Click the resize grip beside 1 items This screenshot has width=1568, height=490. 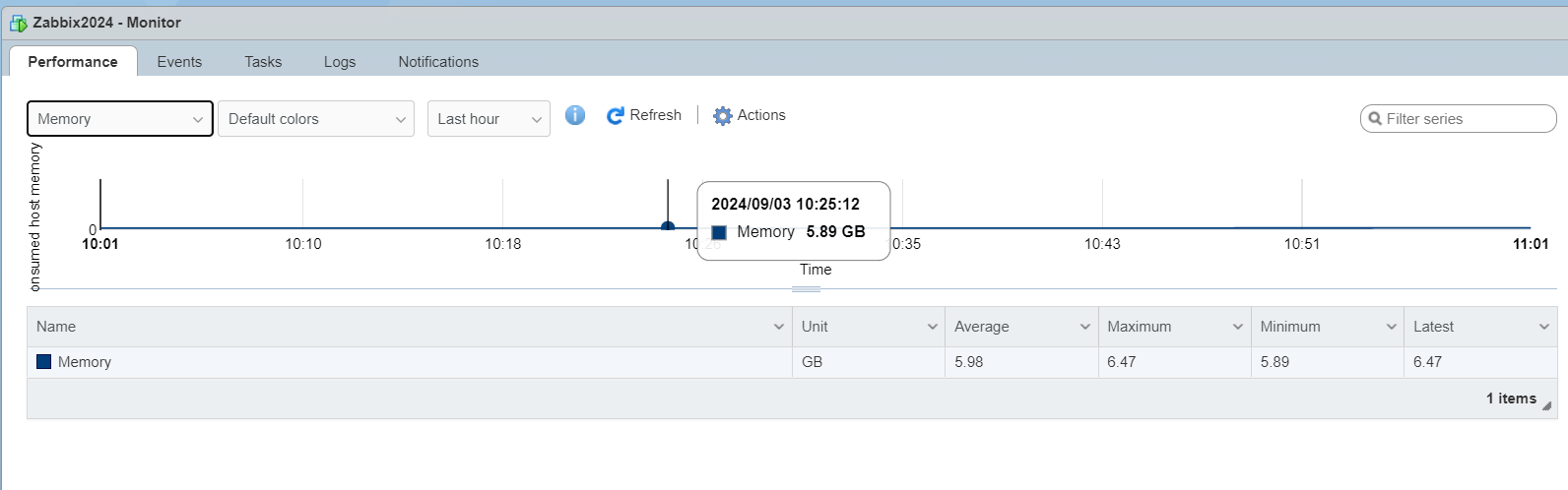point(1546,405)
